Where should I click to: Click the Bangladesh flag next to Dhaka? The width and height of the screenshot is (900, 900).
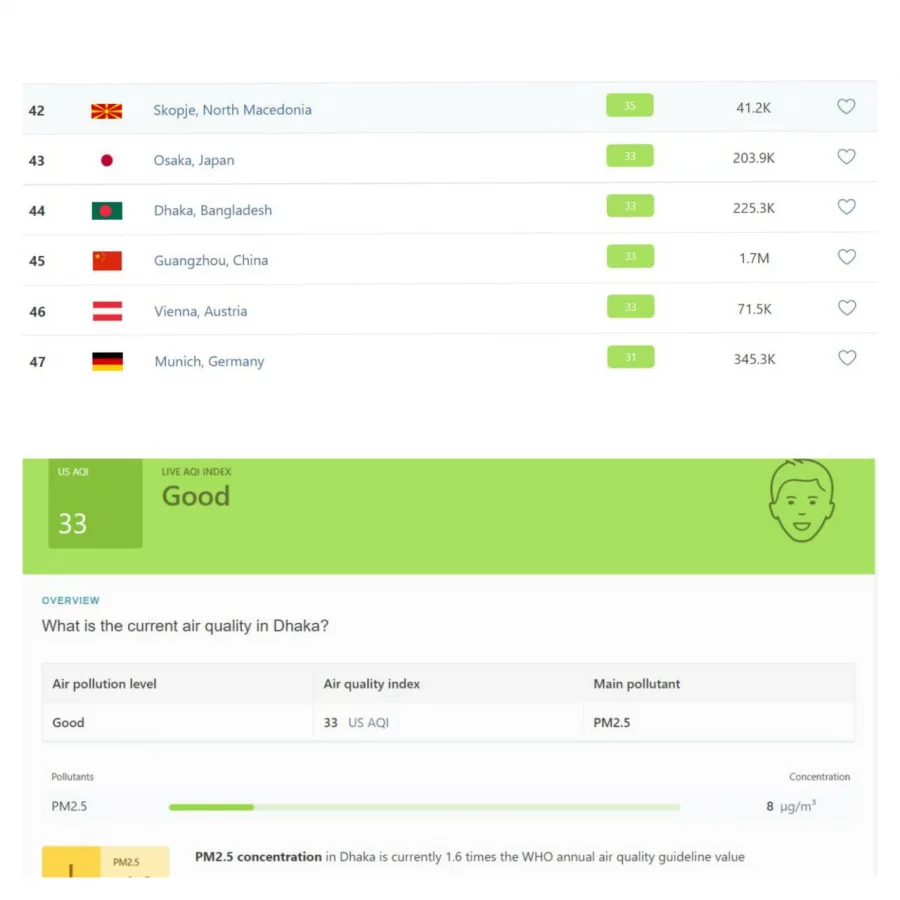[x=107, y=210]
